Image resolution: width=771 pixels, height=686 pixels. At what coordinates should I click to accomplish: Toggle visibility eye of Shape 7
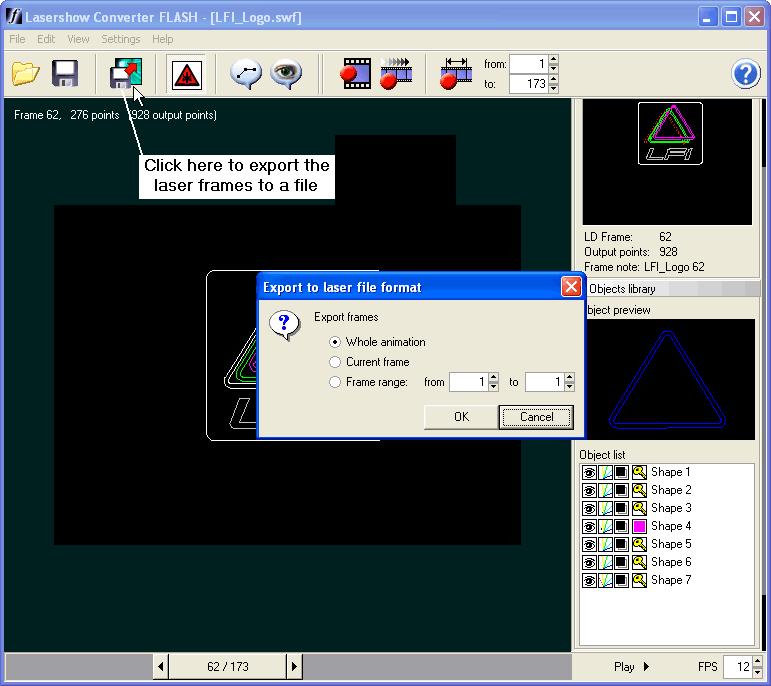[x=589, y=580]
